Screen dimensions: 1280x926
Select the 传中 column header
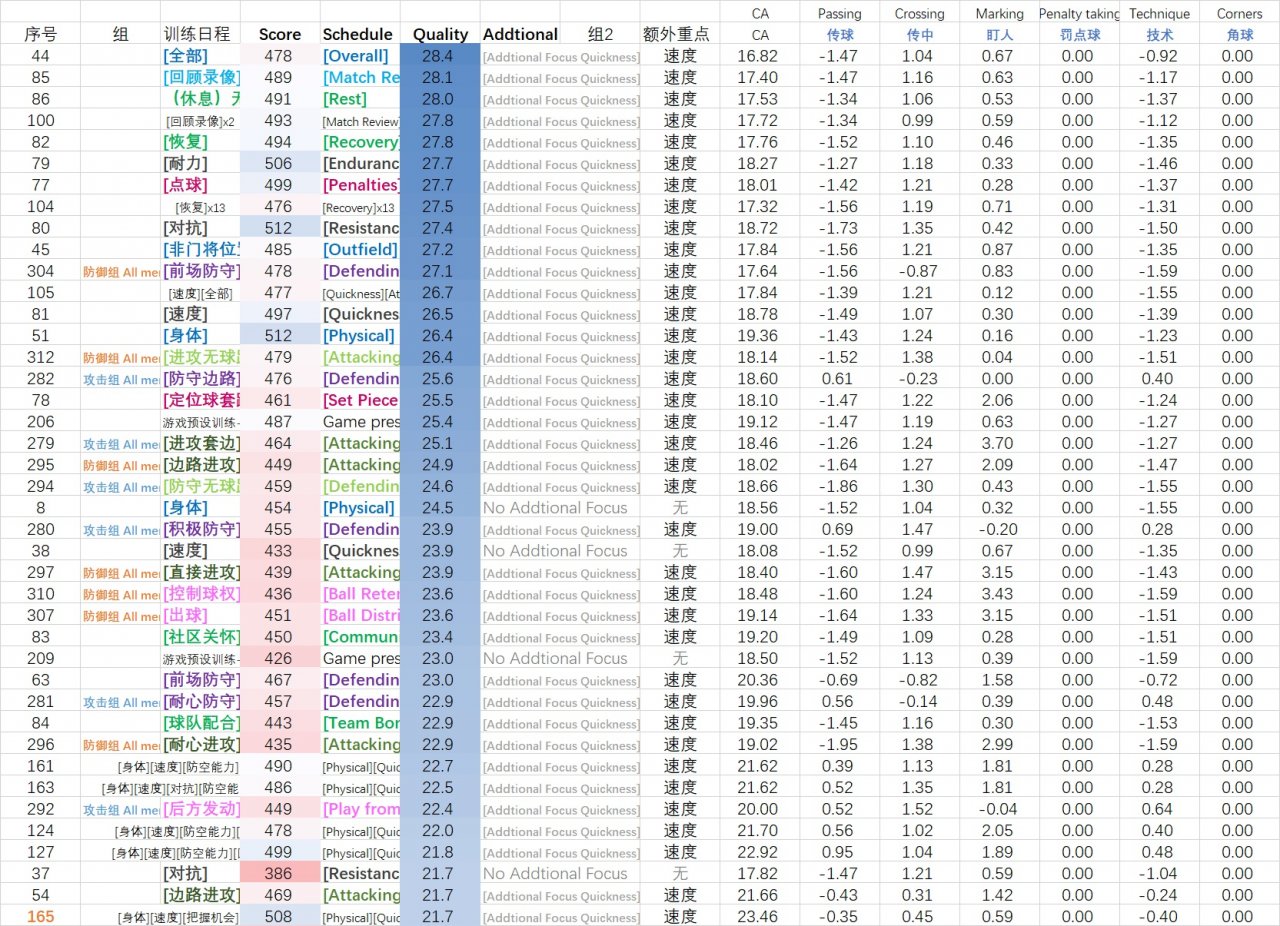(919, 35)
